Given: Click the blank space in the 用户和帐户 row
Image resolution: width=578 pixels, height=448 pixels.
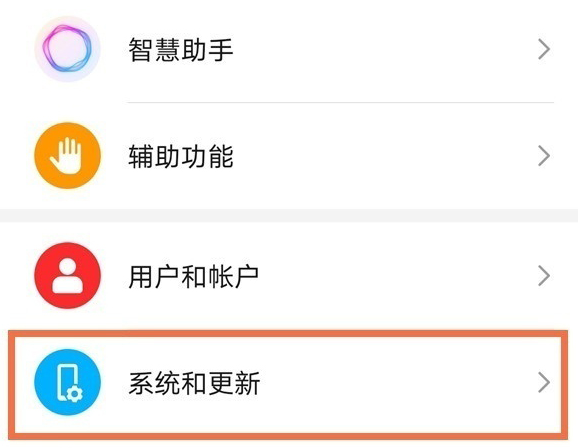Looking at the screenshot, I should point(398,276).
